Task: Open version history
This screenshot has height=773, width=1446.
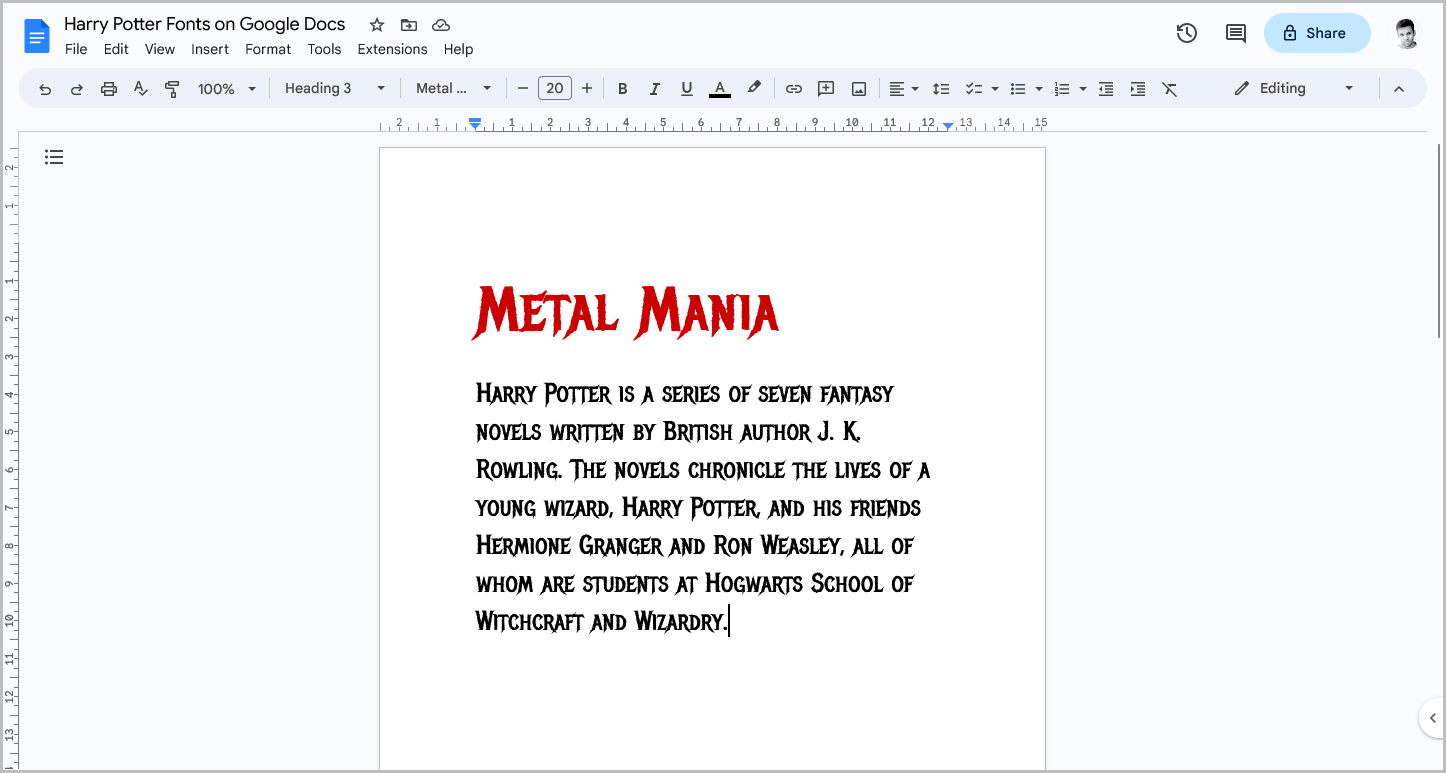Action: click(1186, 32)
